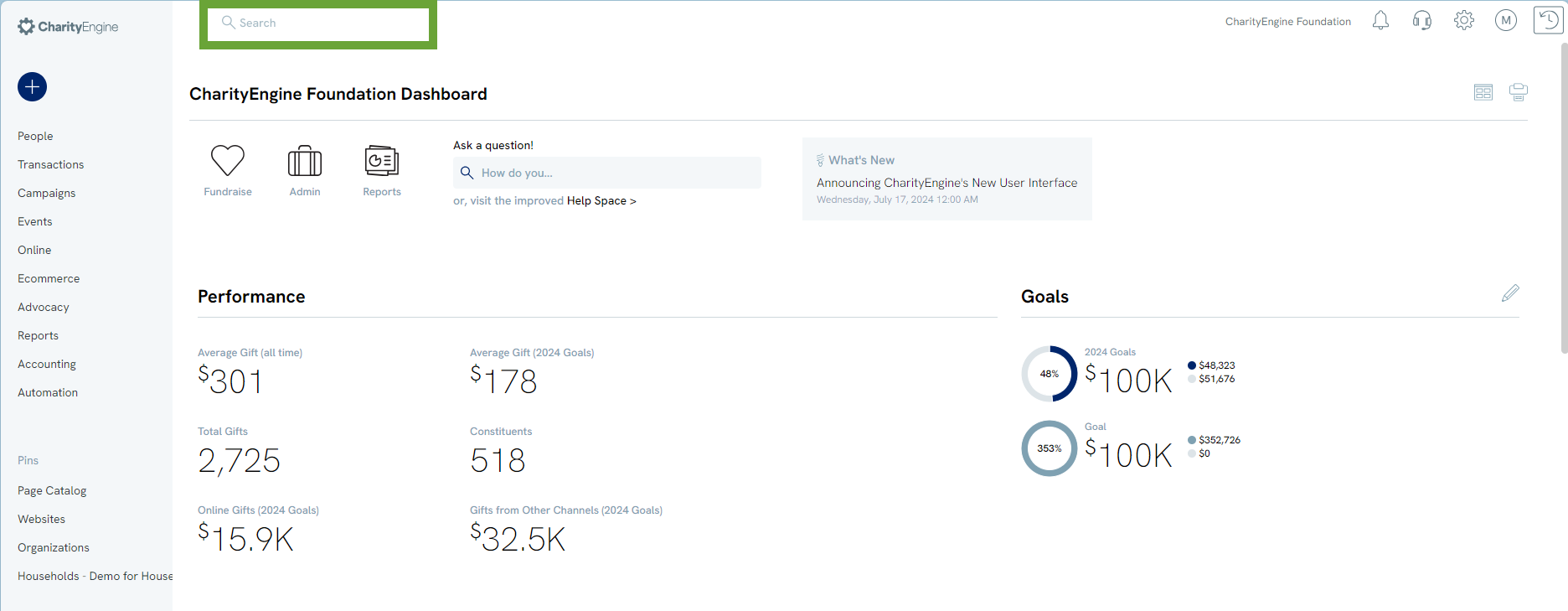Click the dashboard layout grid icon
This screenshot has width=1568, height=611.
pos(1483,92)
